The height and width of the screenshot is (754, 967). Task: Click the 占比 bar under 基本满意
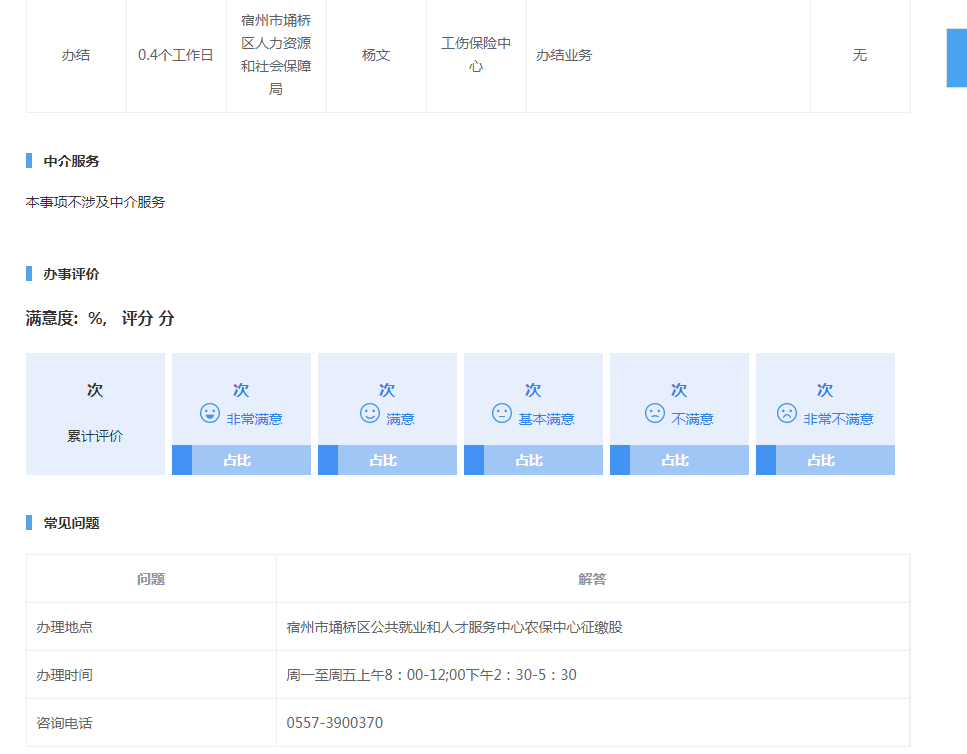(533, 460)
